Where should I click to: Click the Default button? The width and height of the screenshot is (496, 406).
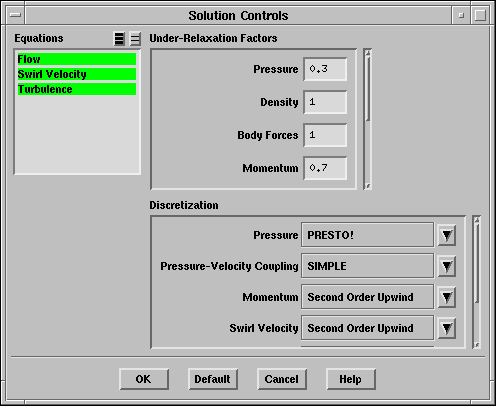[213, 379]
